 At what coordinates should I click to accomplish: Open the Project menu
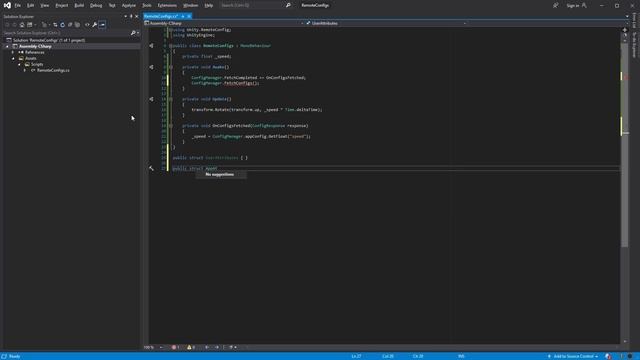62,5
